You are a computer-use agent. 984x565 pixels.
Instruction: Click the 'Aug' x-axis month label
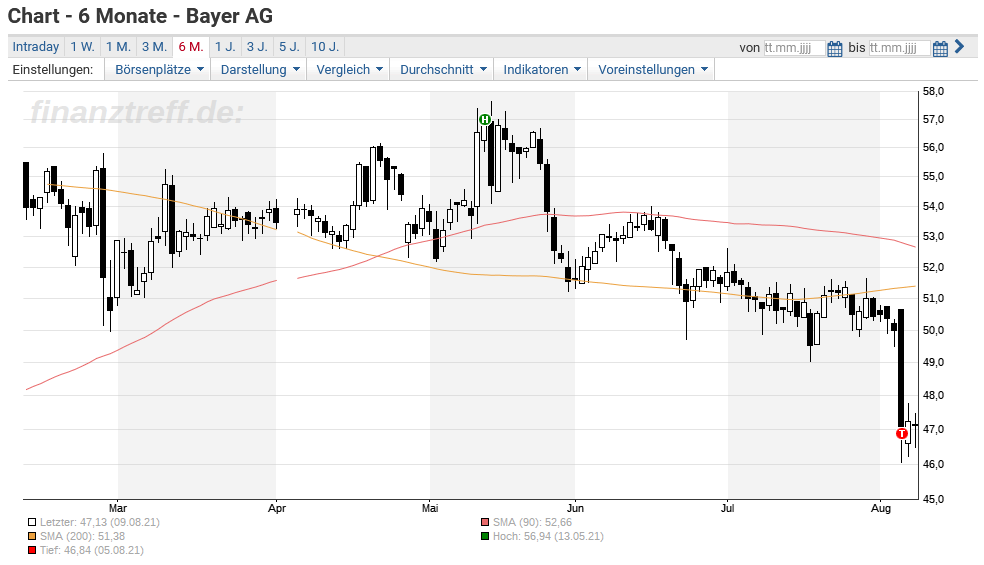coord(881,508)
